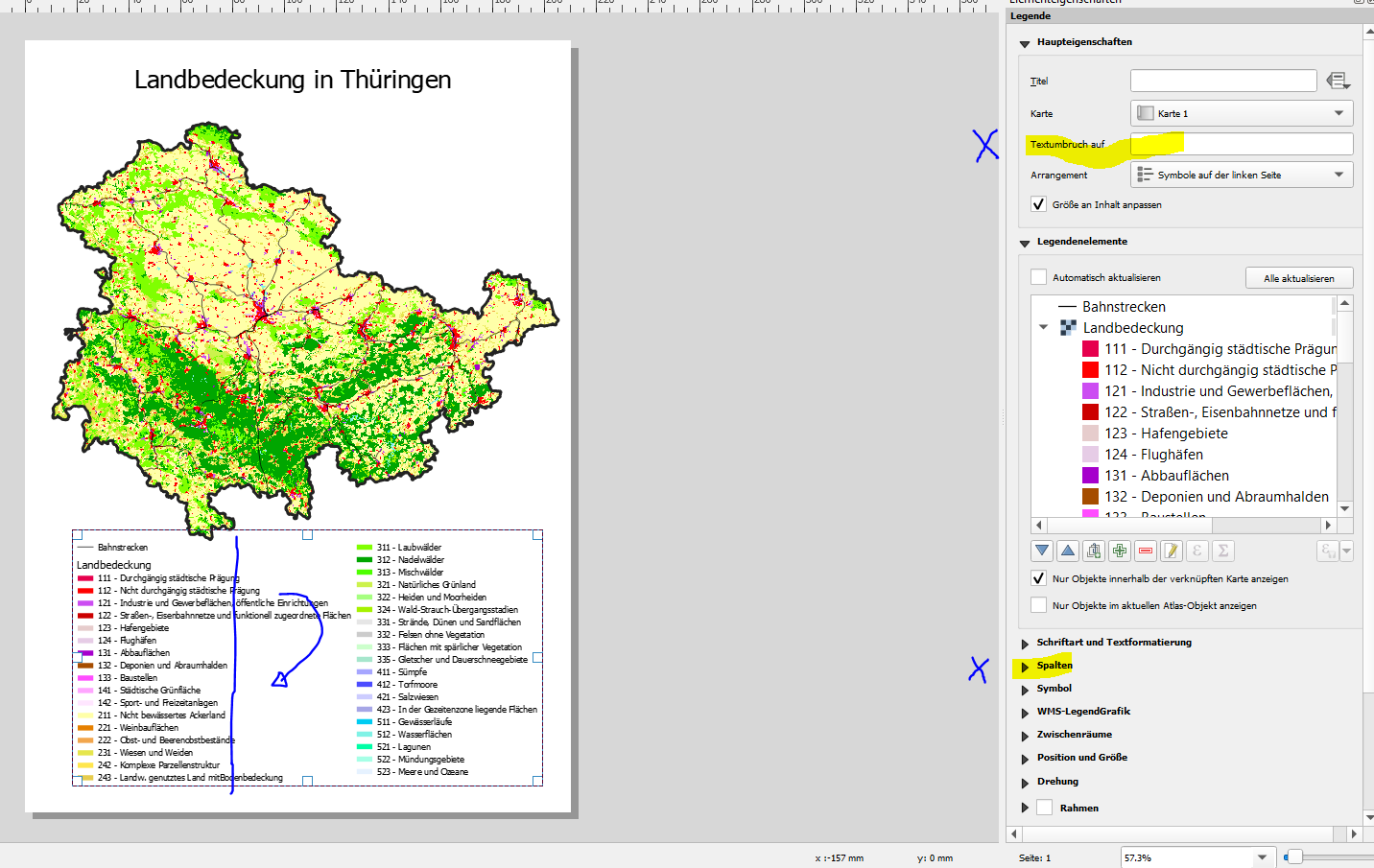Click swatch for 131 - Abbauflächen
This screenshot has height=868, width=1374.
click(1091, 476)
